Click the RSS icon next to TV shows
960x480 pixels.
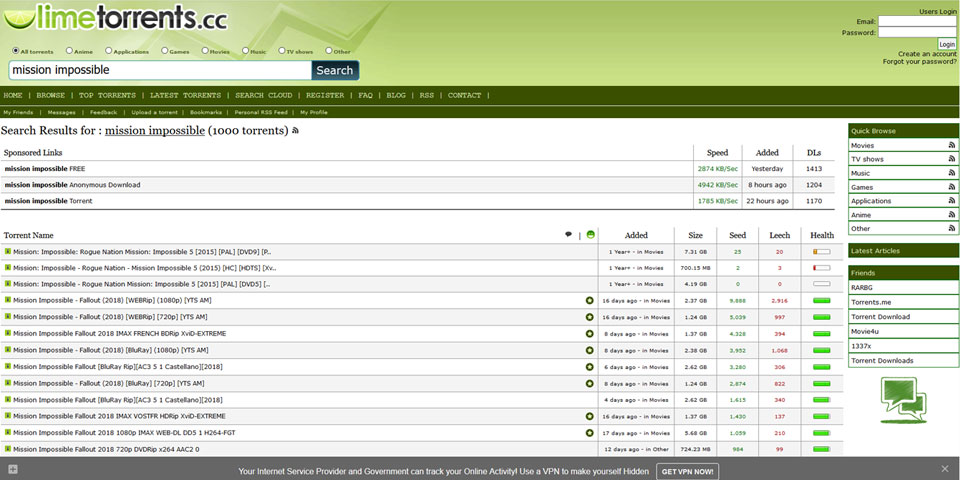point(952,159)
